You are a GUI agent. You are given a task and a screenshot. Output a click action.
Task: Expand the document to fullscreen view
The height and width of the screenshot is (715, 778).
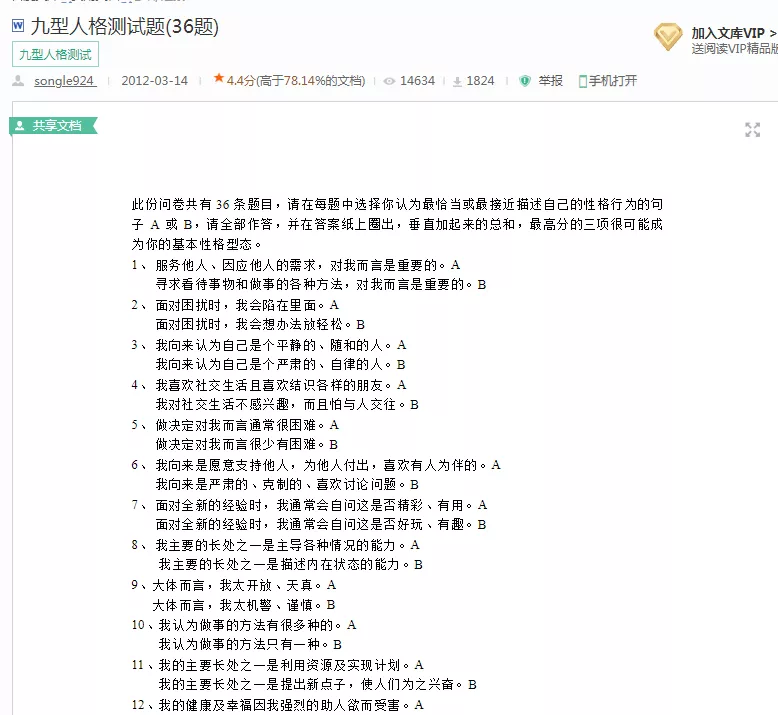[x=752, y=130]
